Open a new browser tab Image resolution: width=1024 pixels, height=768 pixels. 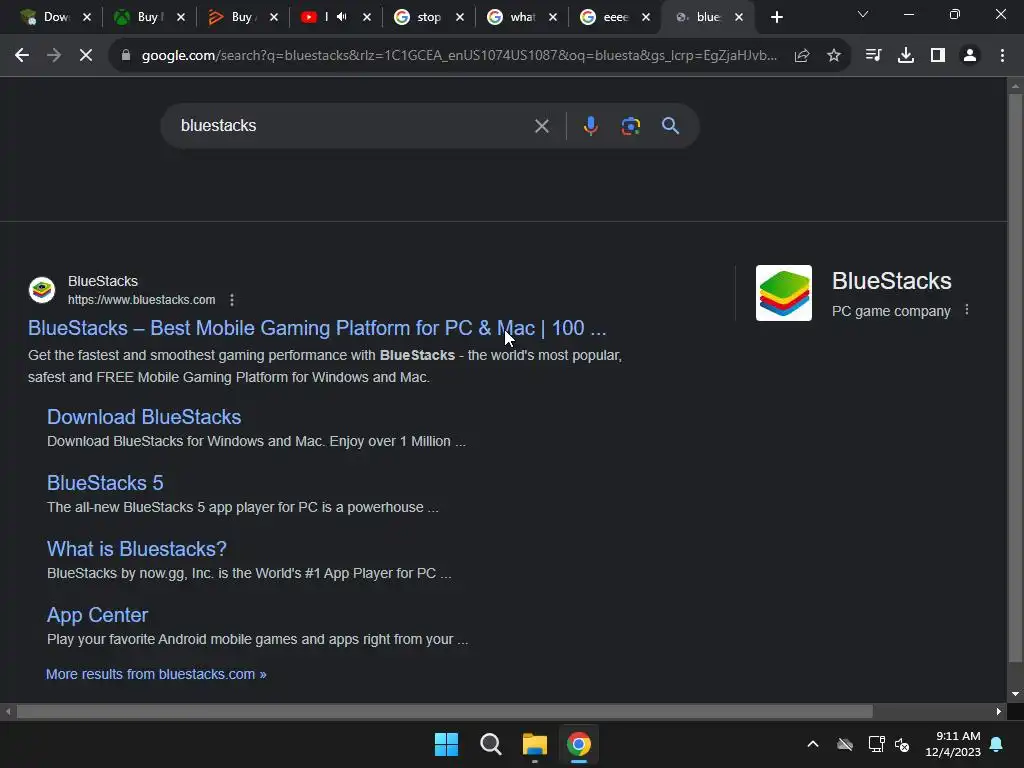coord(776,17)
